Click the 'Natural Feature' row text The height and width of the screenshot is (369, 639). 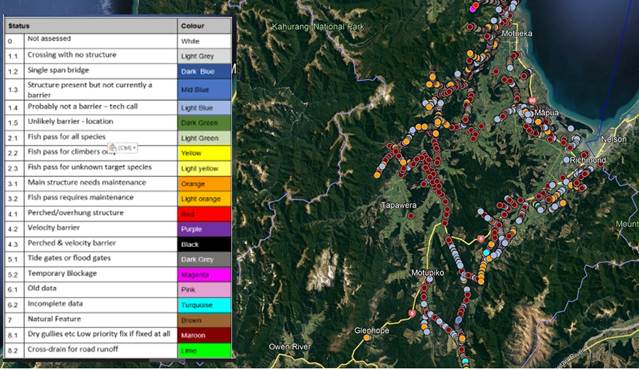[54, 319]
